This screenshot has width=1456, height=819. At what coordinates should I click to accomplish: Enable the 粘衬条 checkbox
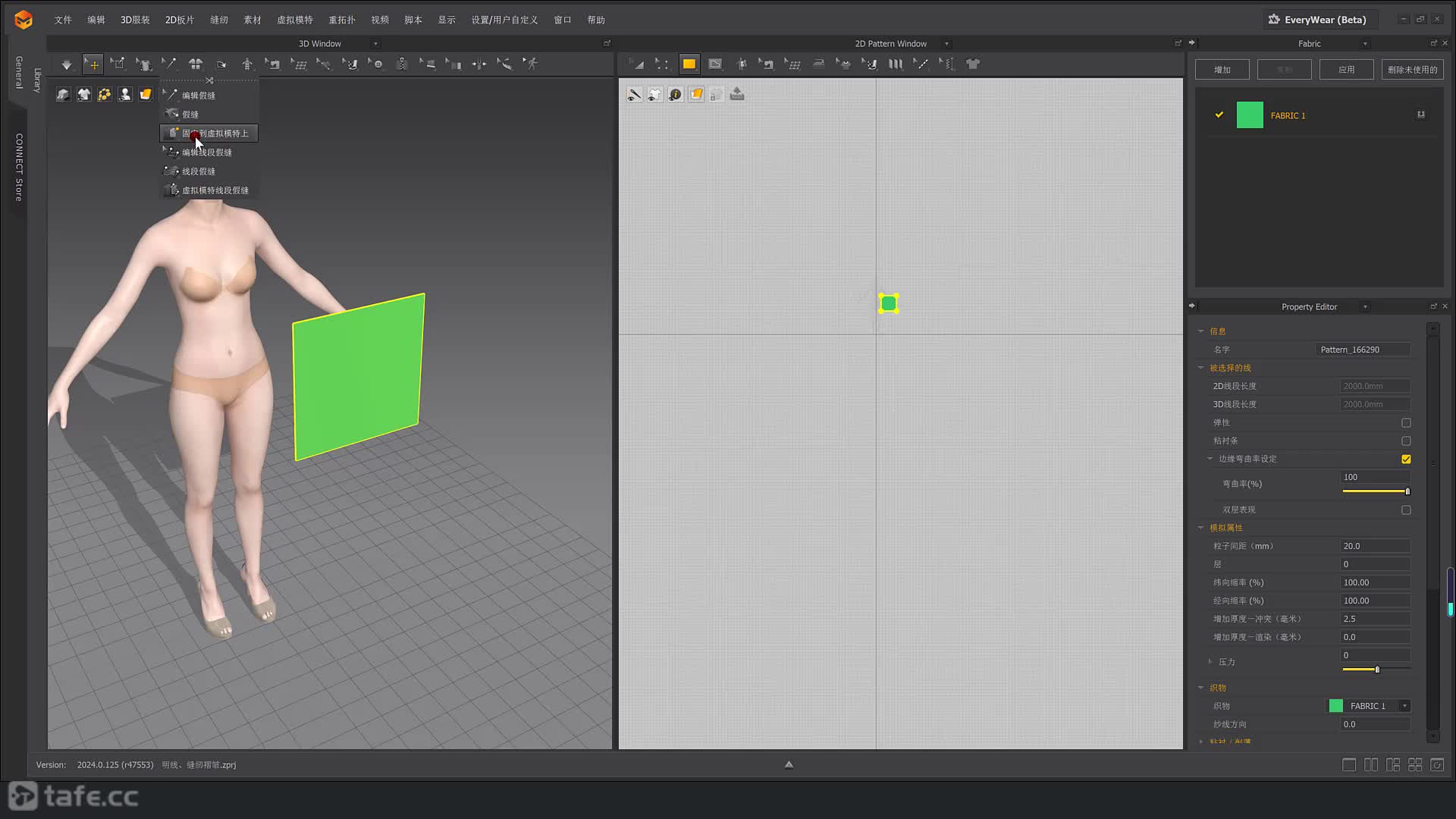pyautogui.click(x=1406, y=441)
